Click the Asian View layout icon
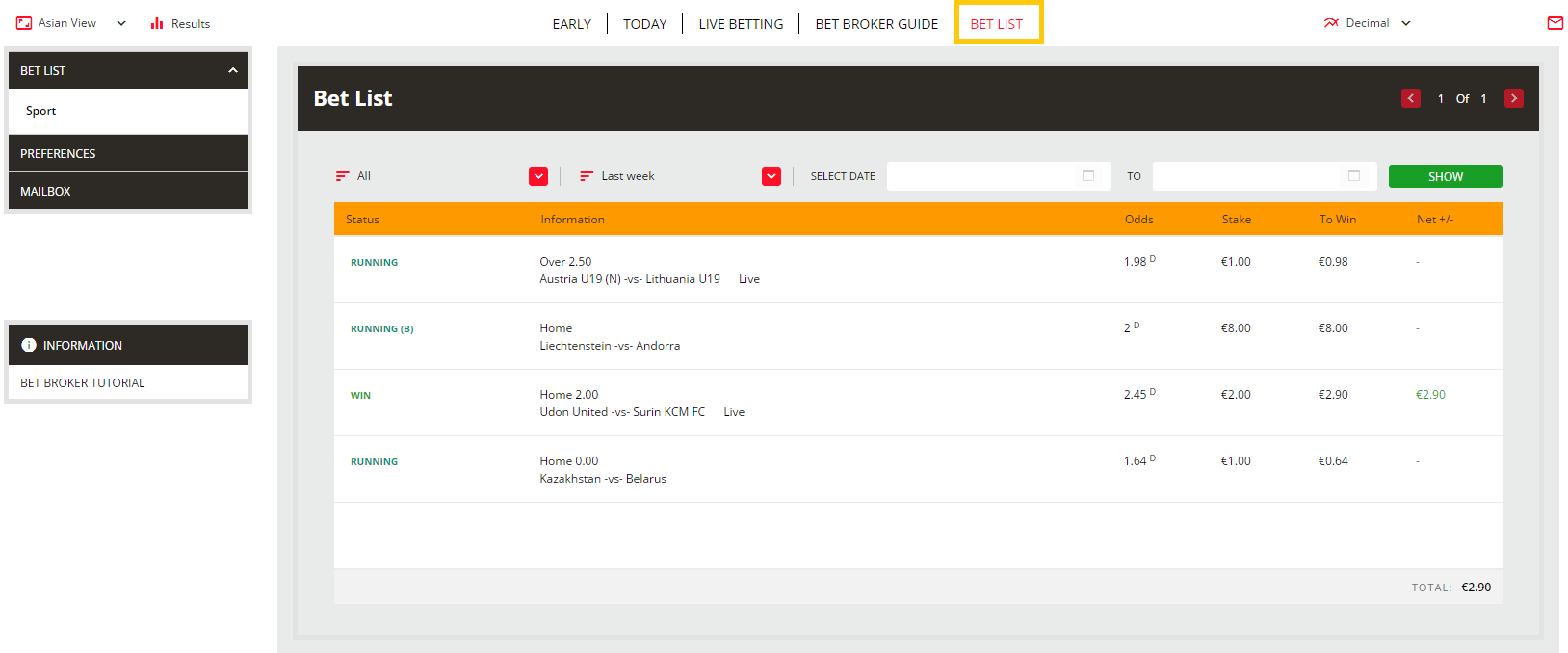Image resolution: width=1568 pixels, height=653 pixels. 24,23
